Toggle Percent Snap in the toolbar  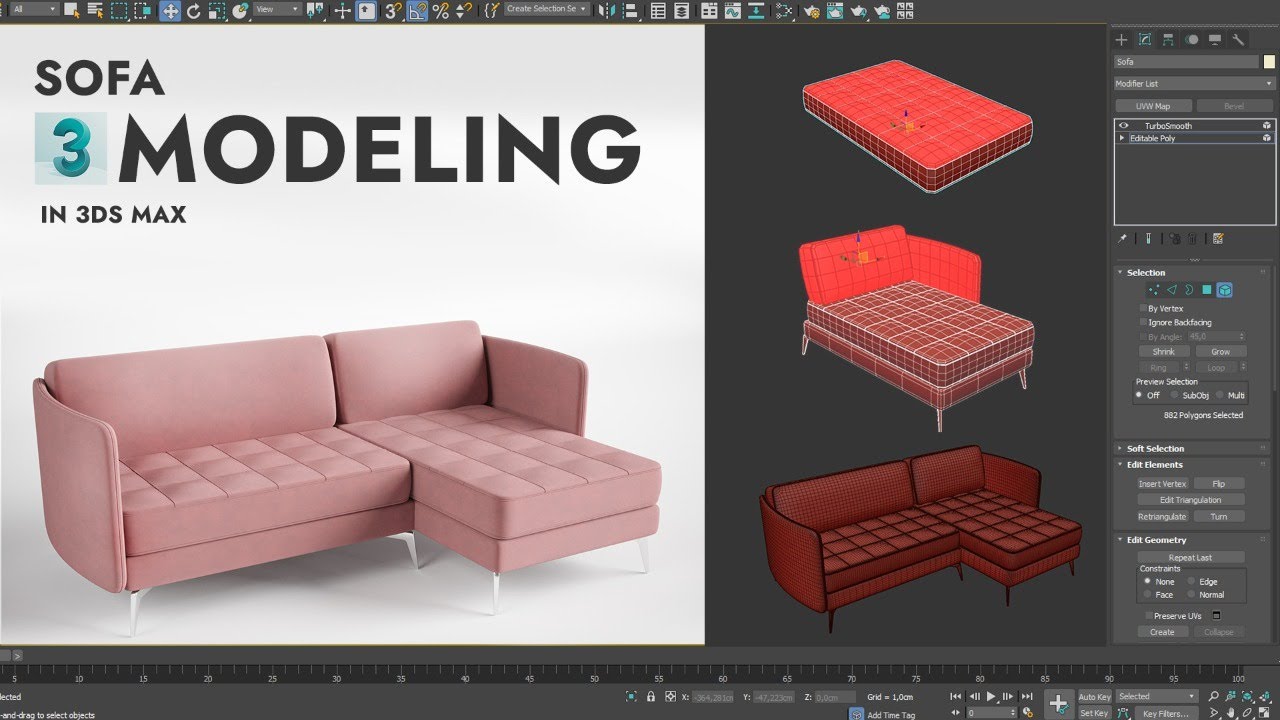point(440,11)
